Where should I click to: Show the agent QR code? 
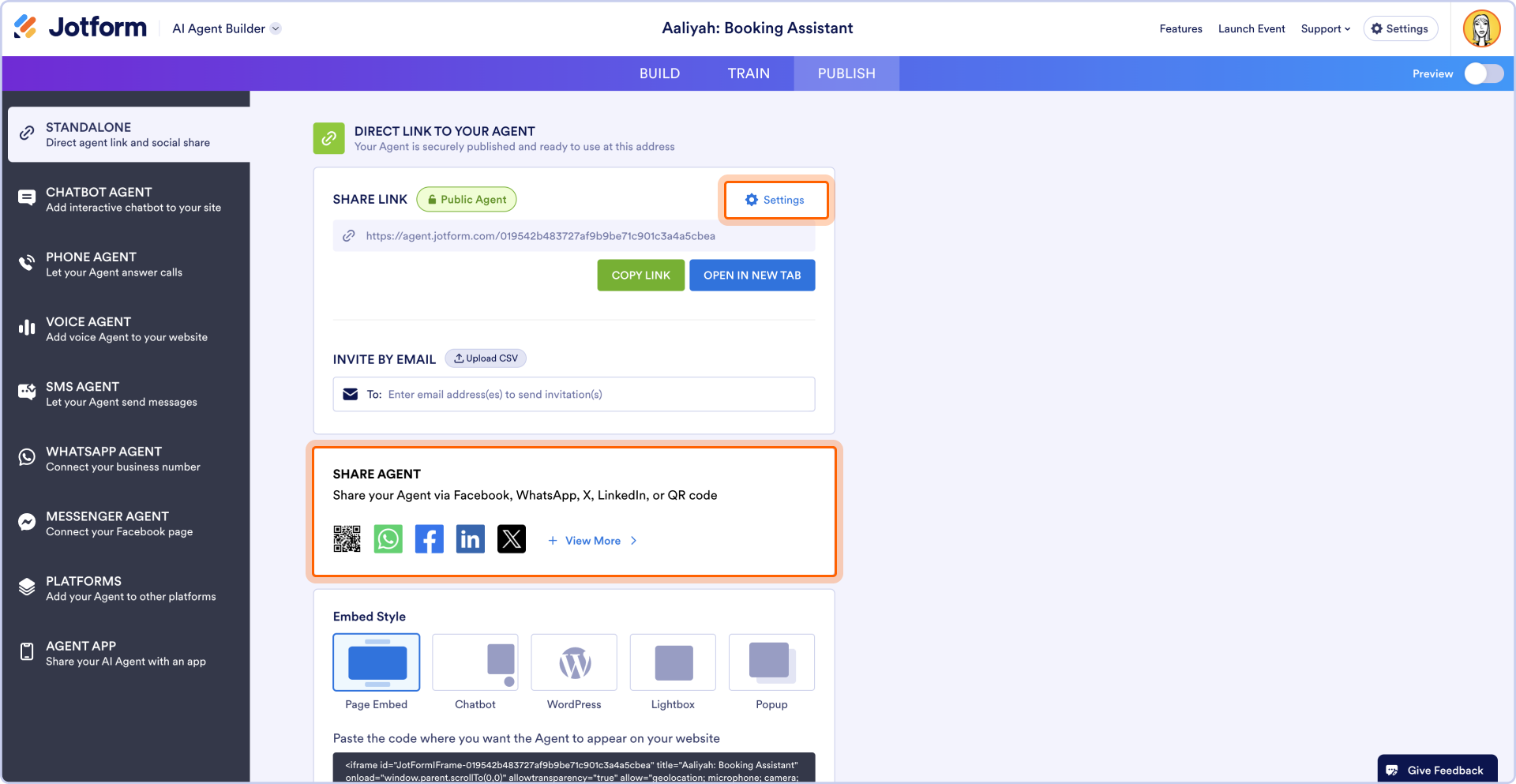(x=347, y=539)
